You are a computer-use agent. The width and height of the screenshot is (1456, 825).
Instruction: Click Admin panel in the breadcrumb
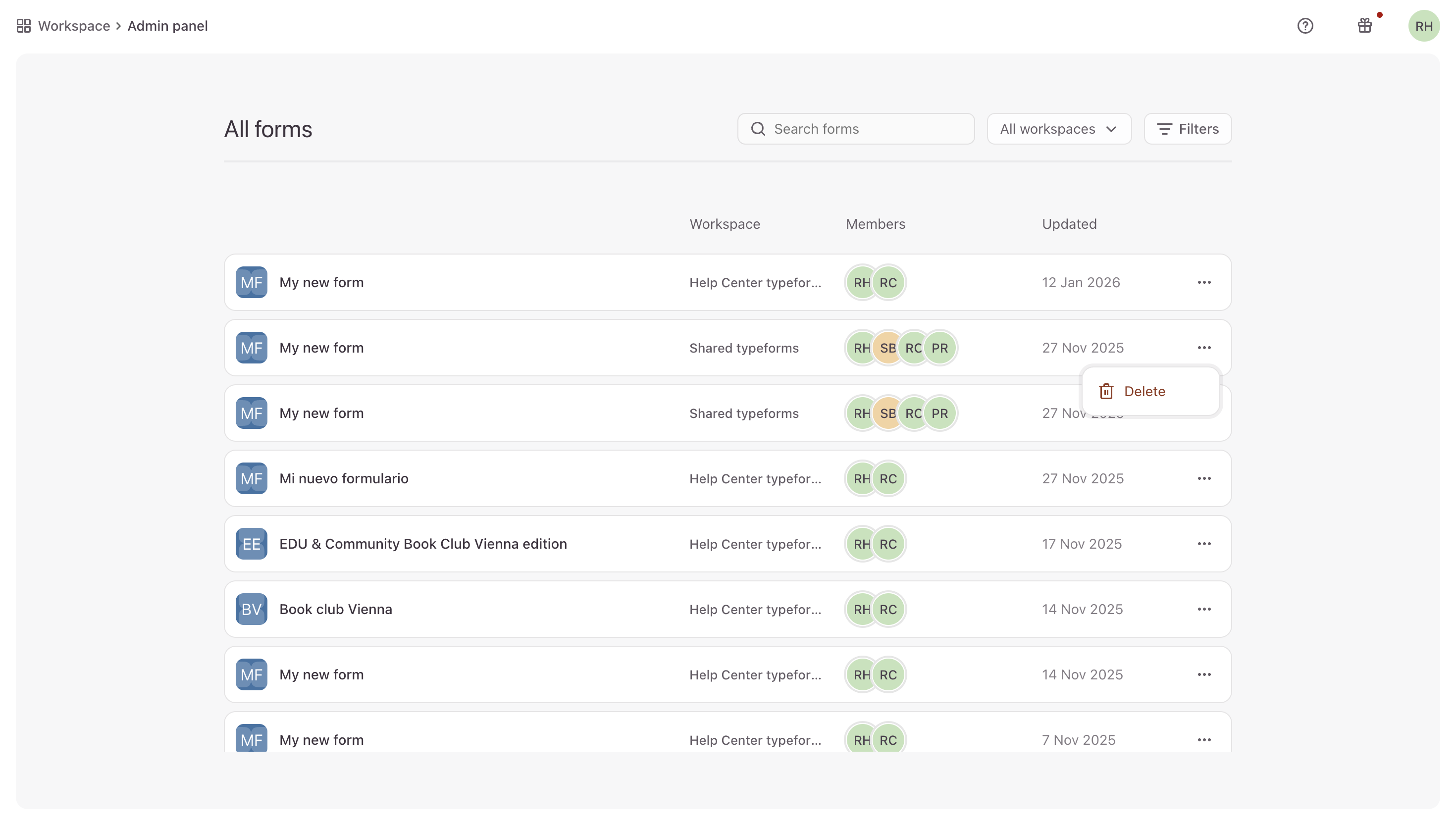pyautogui.click(x=167, y=25)
